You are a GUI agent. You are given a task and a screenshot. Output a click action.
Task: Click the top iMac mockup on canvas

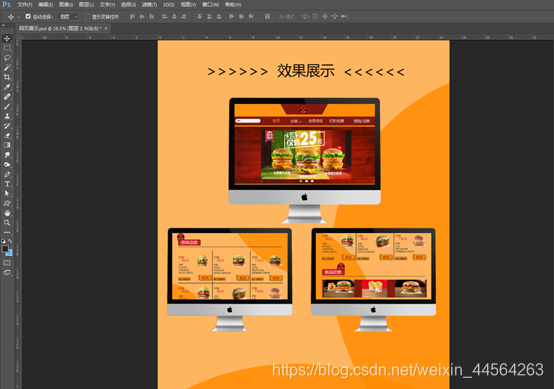point(305,161)
